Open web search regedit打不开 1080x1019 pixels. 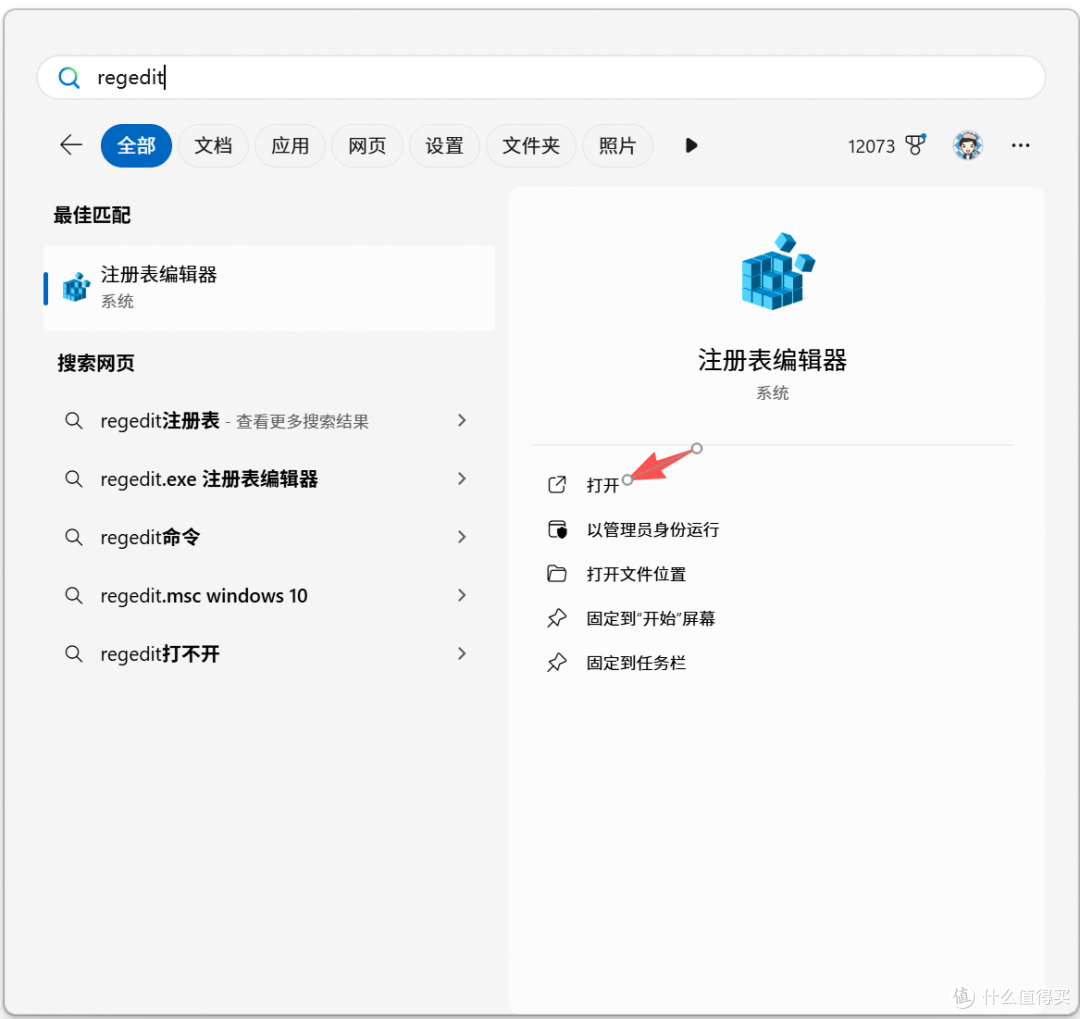[x=269, y=653]
